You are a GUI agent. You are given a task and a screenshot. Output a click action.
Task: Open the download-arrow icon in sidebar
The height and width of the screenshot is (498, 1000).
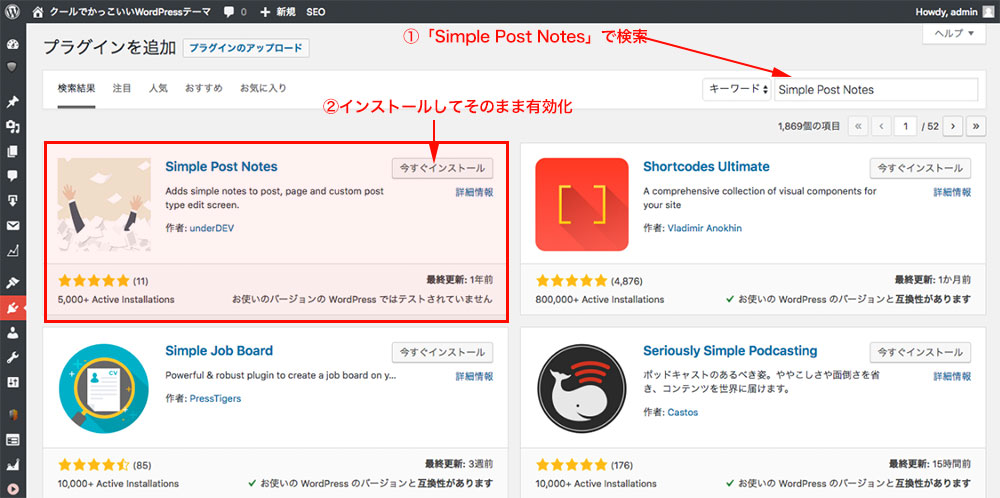12,200
